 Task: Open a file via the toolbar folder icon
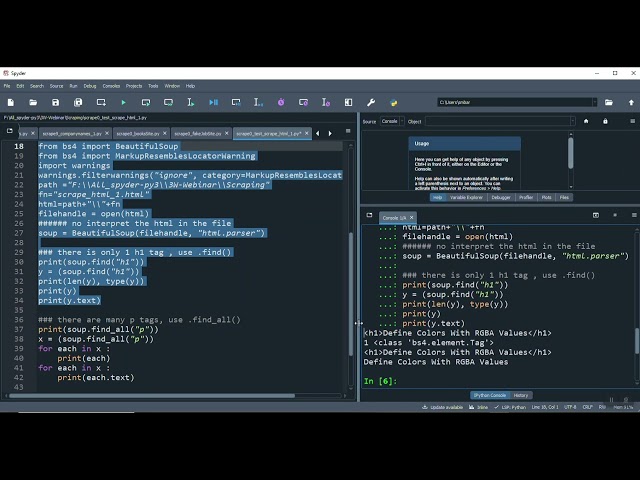[33, 102]
